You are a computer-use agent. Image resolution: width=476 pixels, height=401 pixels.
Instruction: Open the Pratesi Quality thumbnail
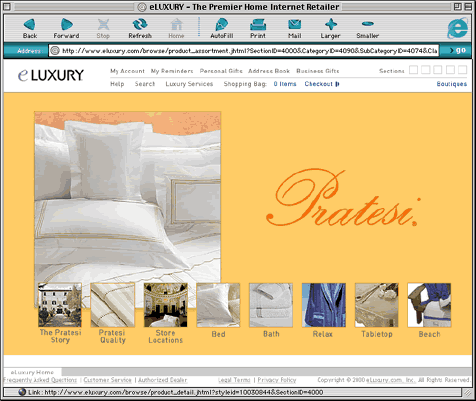click(x=113, y=305)
